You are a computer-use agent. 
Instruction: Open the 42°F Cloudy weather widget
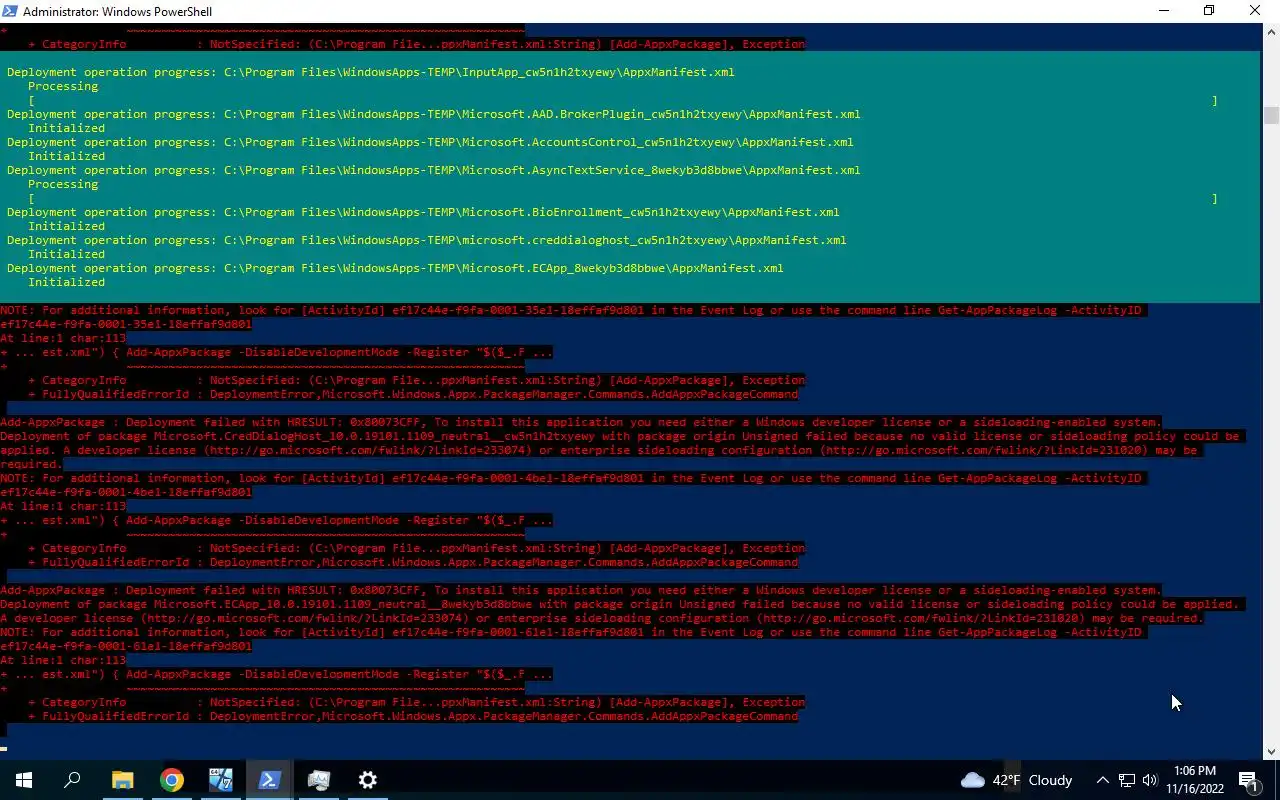[1016, 780]
